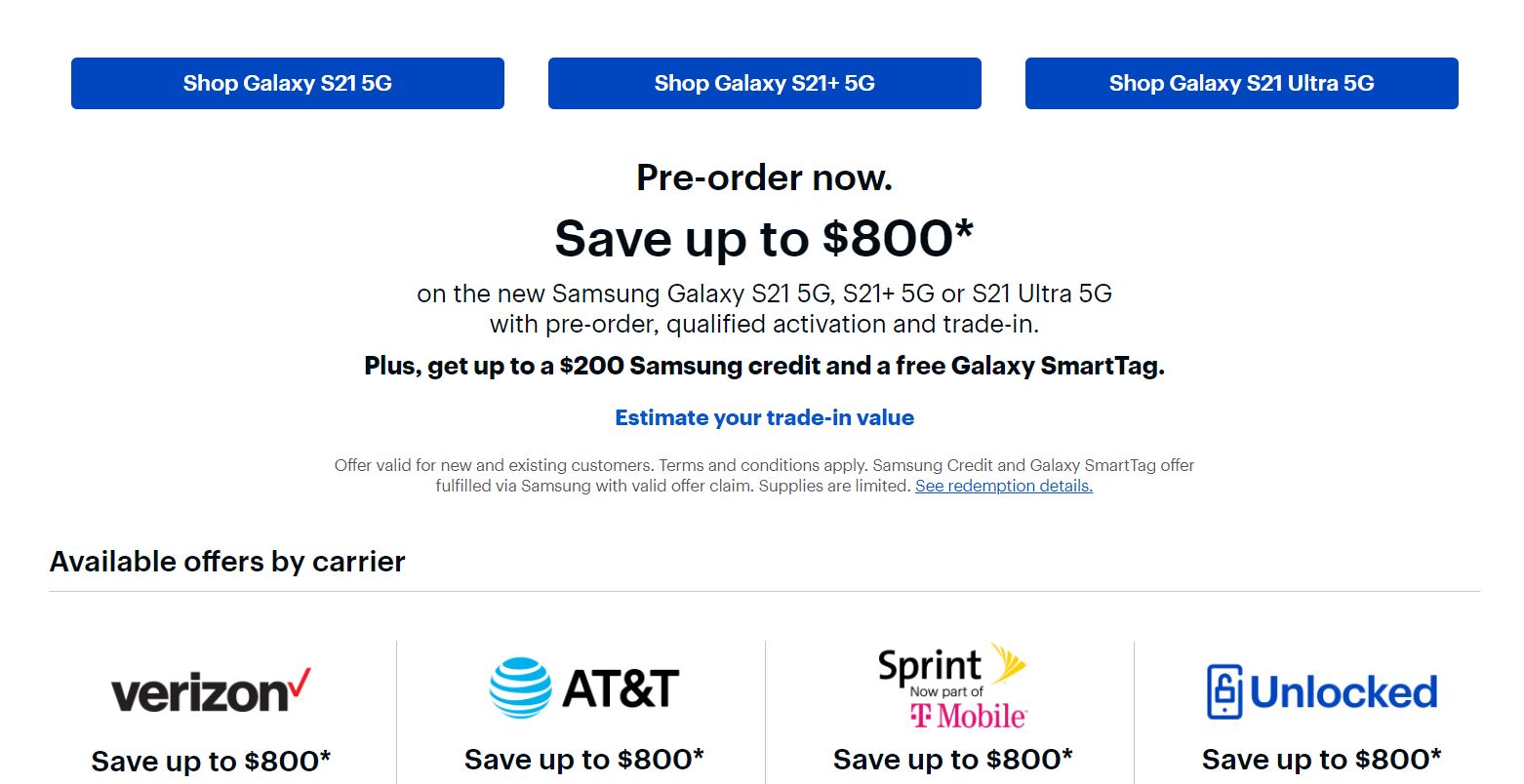The width and height of the screenshot is (1524, 784).
Task: Open the Shop Galaxy S21+ 5G page
Action: click(764, 84)
